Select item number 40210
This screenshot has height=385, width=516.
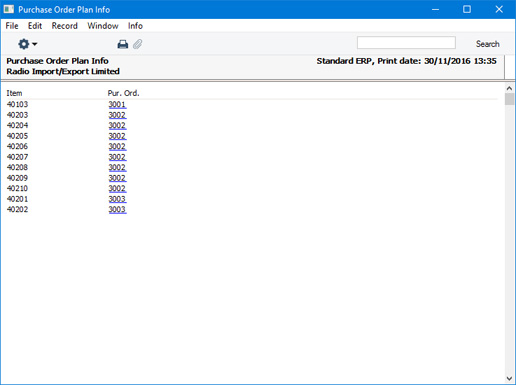click(x=17, y=188)
